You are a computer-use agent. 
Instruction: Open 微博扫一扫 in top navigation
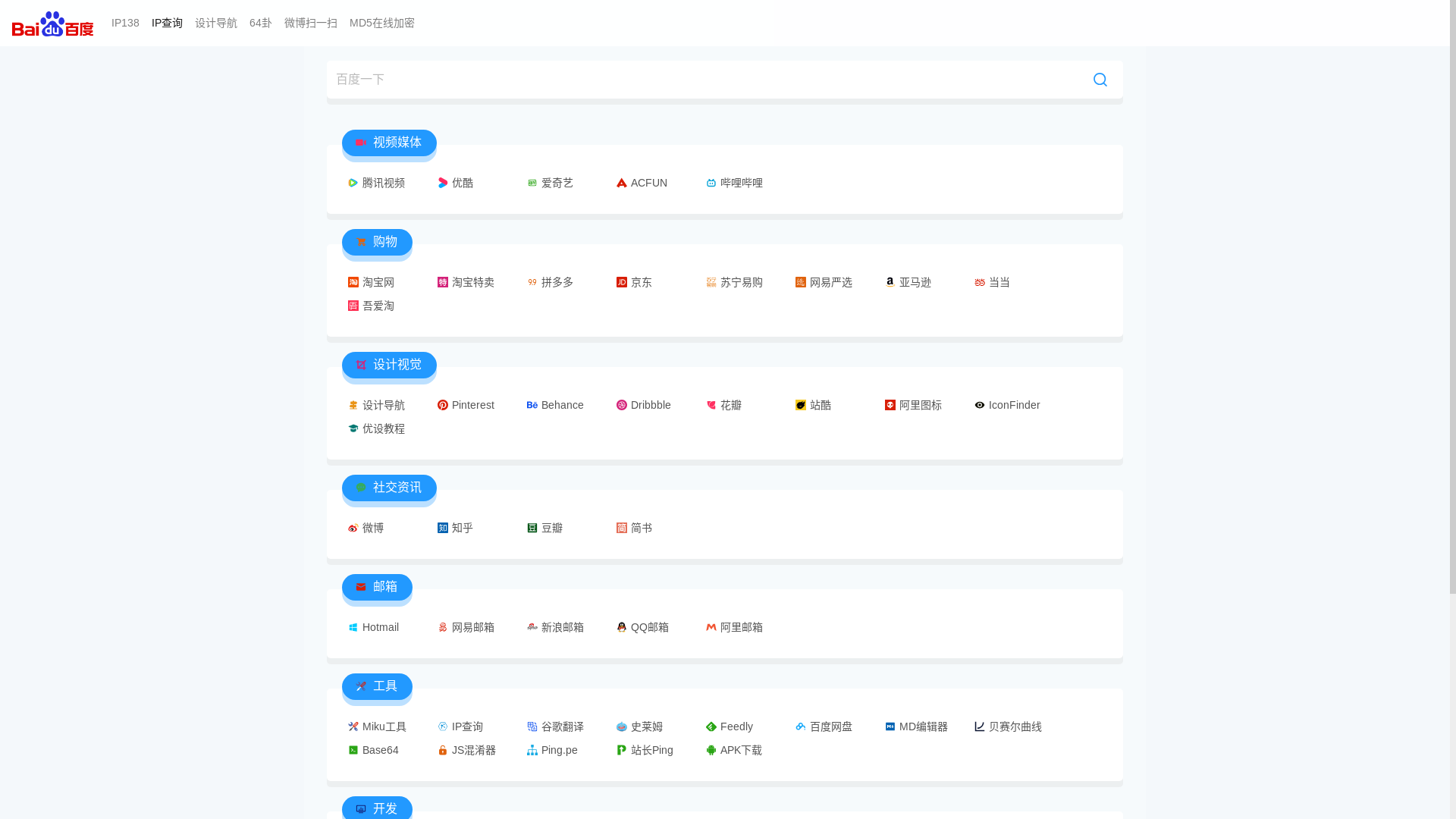[311, 23]
